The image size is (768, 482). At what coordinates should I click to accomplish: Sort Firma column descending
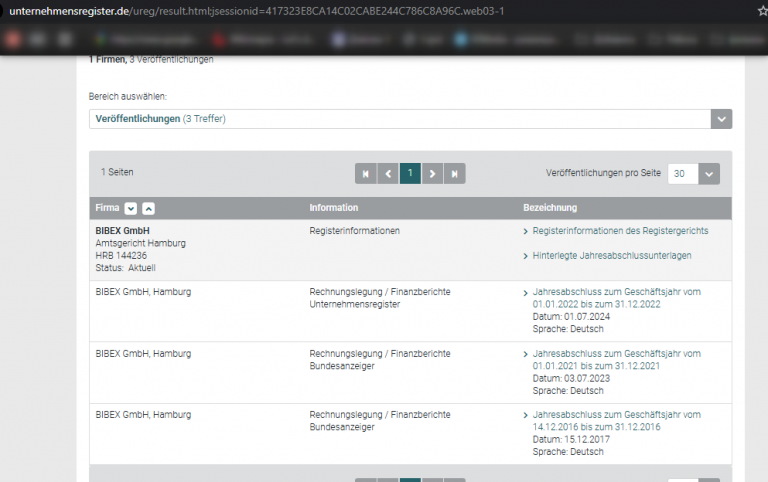pyautogui.click(x=130, y=208)
